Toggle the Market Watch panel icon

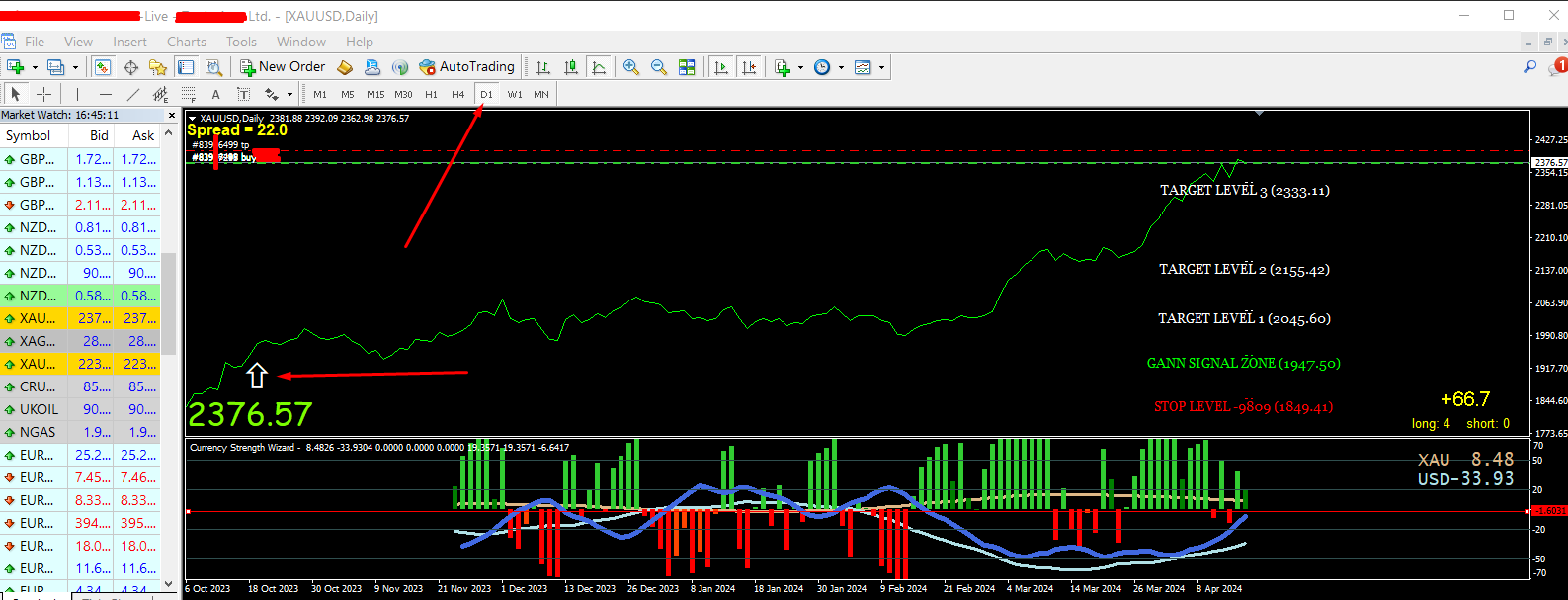103,67
